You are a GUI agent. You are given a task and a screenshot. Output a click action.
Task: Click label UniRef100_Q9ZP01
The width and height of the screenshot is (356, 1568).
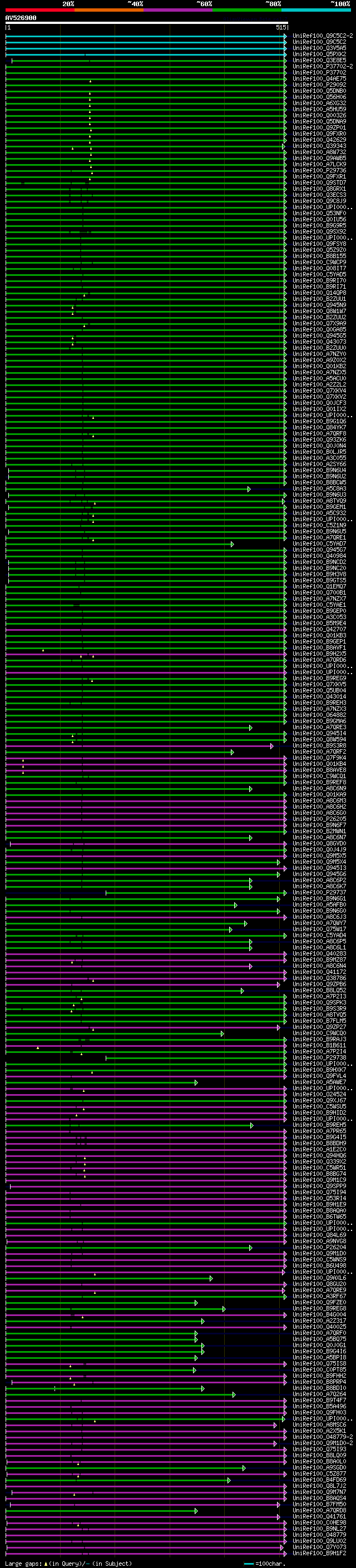[319, 127]
